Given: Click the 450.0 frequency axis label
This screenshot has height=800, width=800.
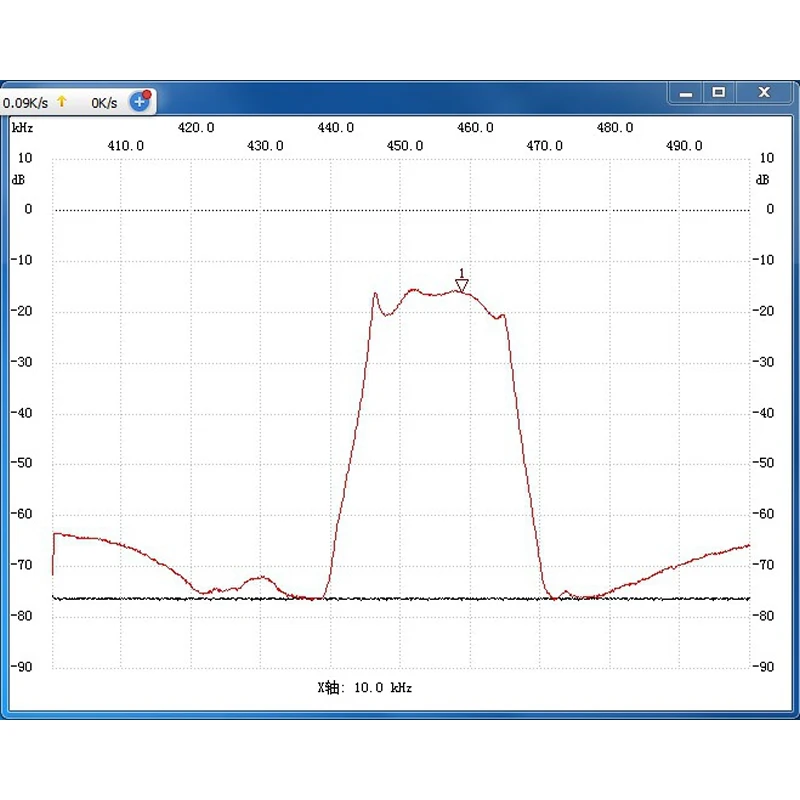Looking at the screenshot, I should [405, 146].
